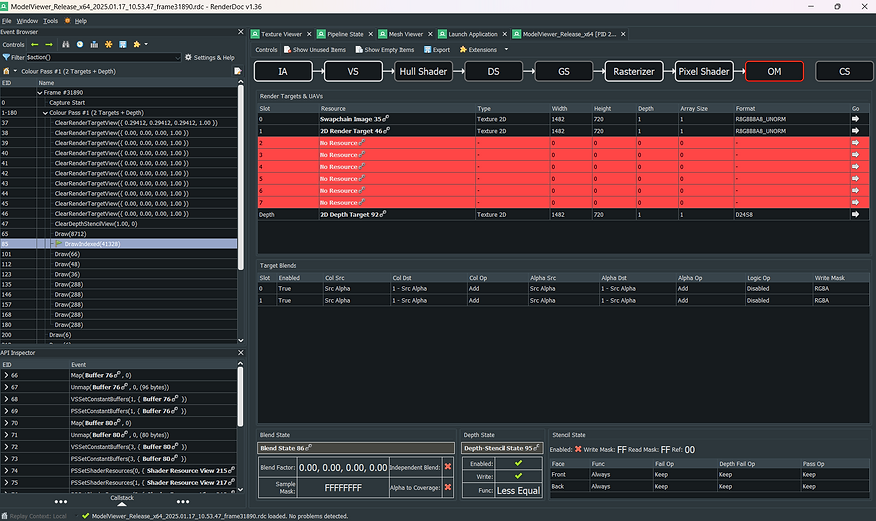876x521 pixels.
Task: Go to 2D Render Target 46 resource arrow
Action: (x=855, y=131)
